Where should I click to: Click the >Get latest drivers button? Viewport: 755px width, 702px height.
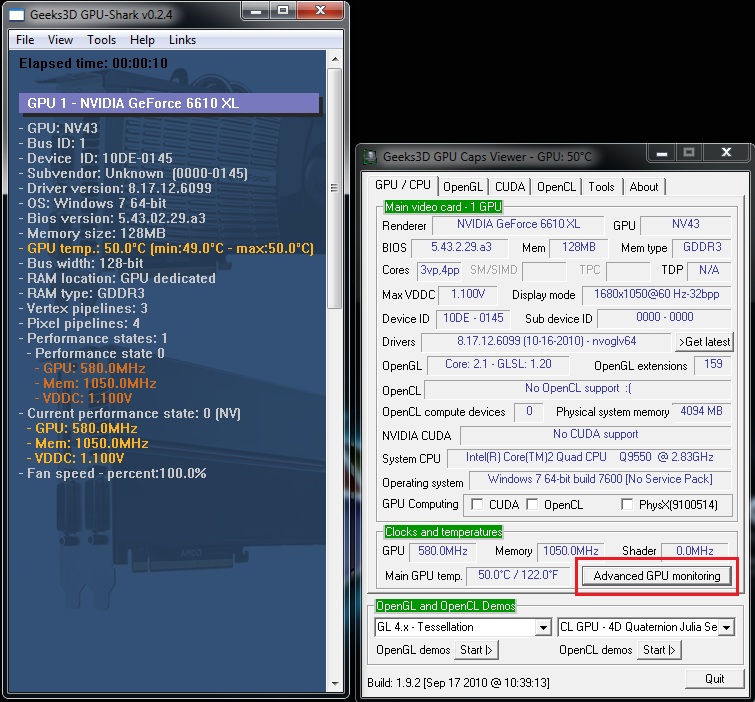tap(704, 342)
